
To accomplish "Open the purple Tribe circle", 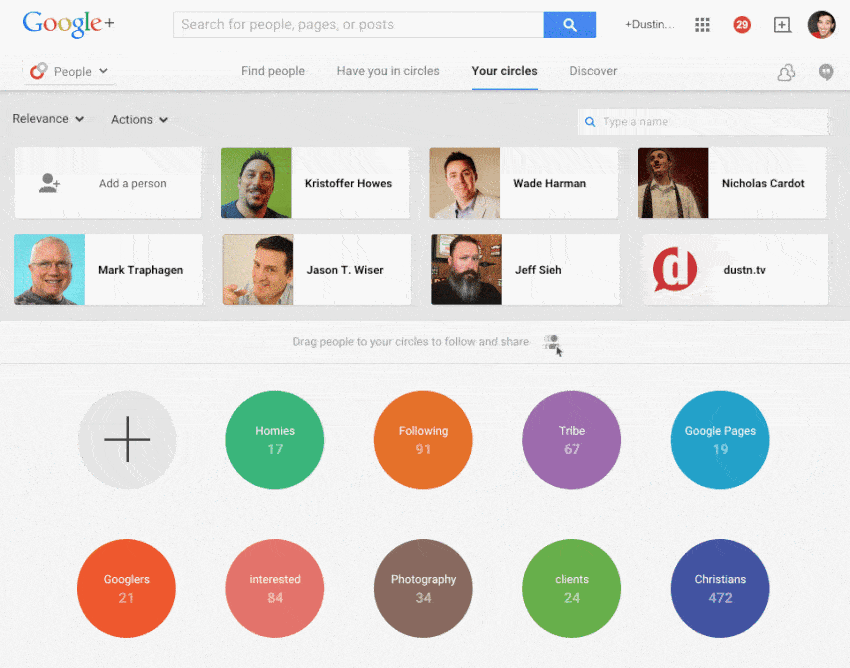I will tap(571, 440).
